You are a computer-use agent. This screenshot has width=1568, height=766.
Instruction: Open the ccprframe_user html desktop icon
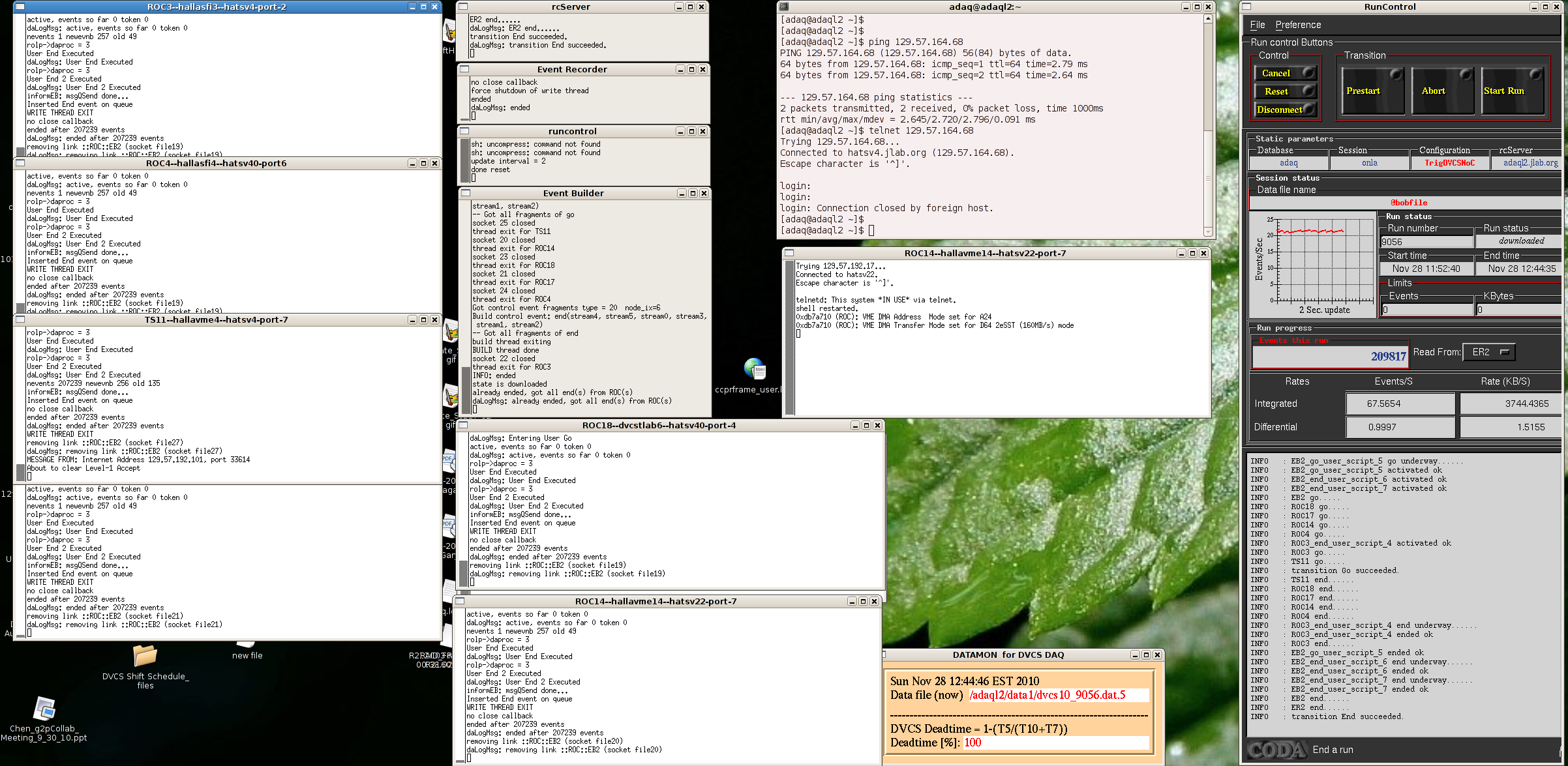point(755,370)
